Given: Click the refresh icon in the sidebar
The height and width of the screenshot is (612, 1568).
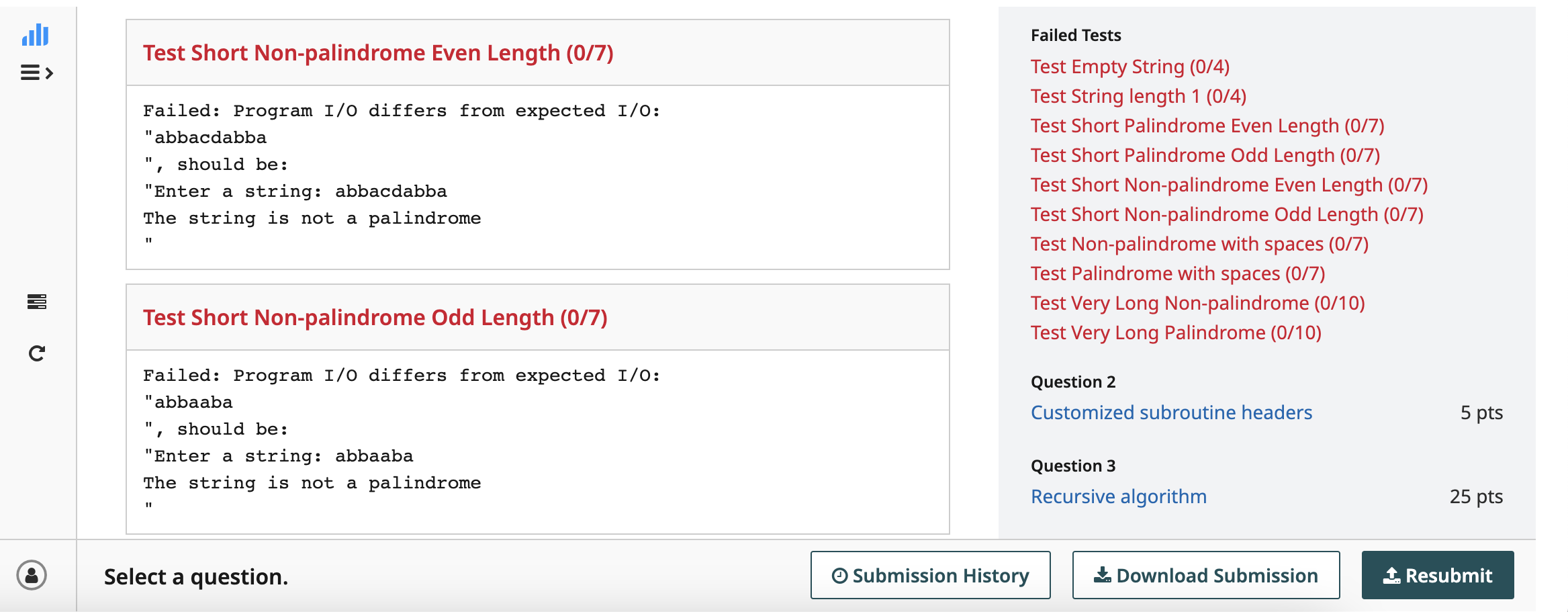Looking at the screenshot, I should coord(36,352).
